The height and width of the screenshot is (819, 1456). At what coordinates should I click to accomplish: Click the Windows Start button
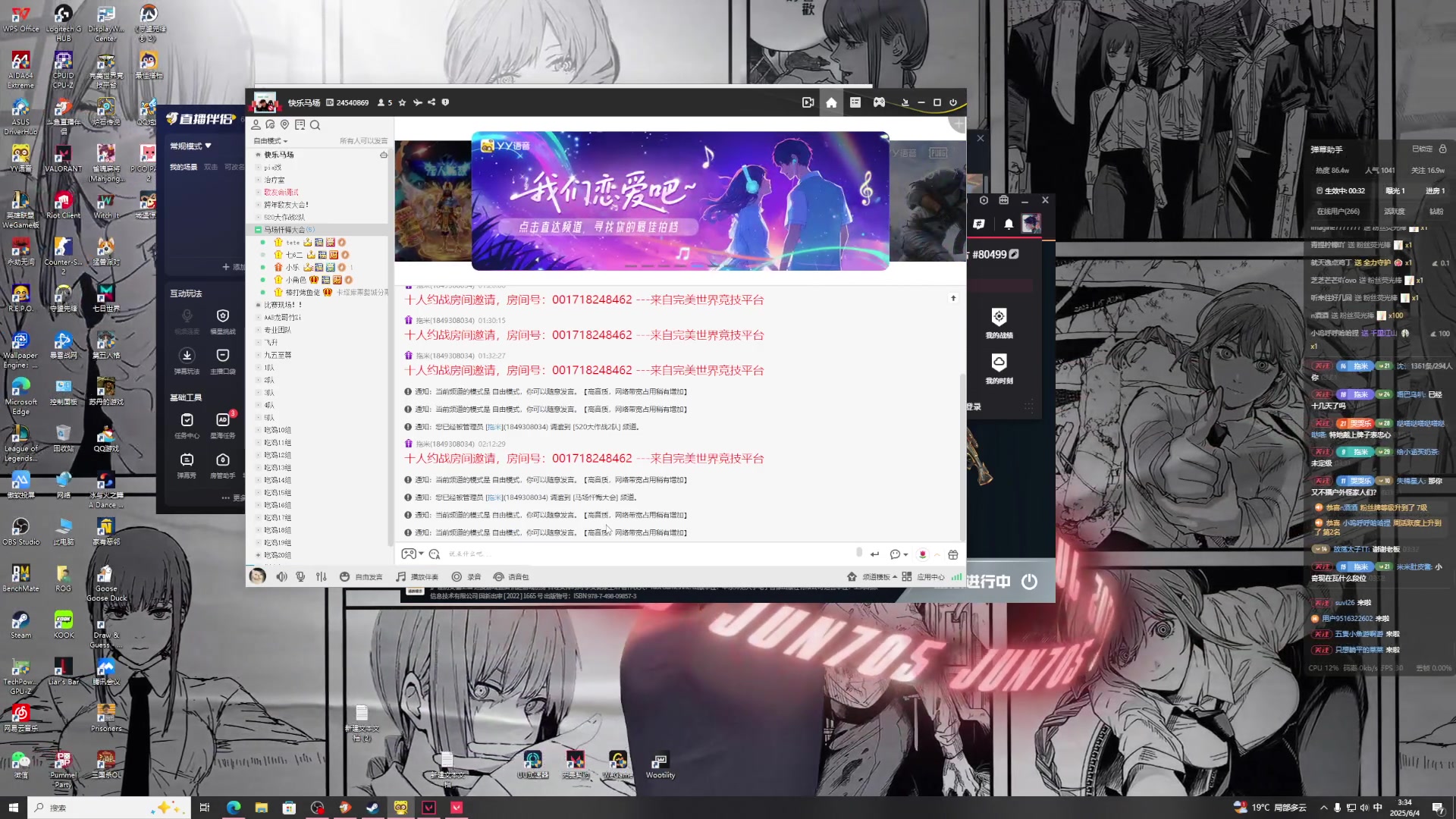tap(13, 808)
